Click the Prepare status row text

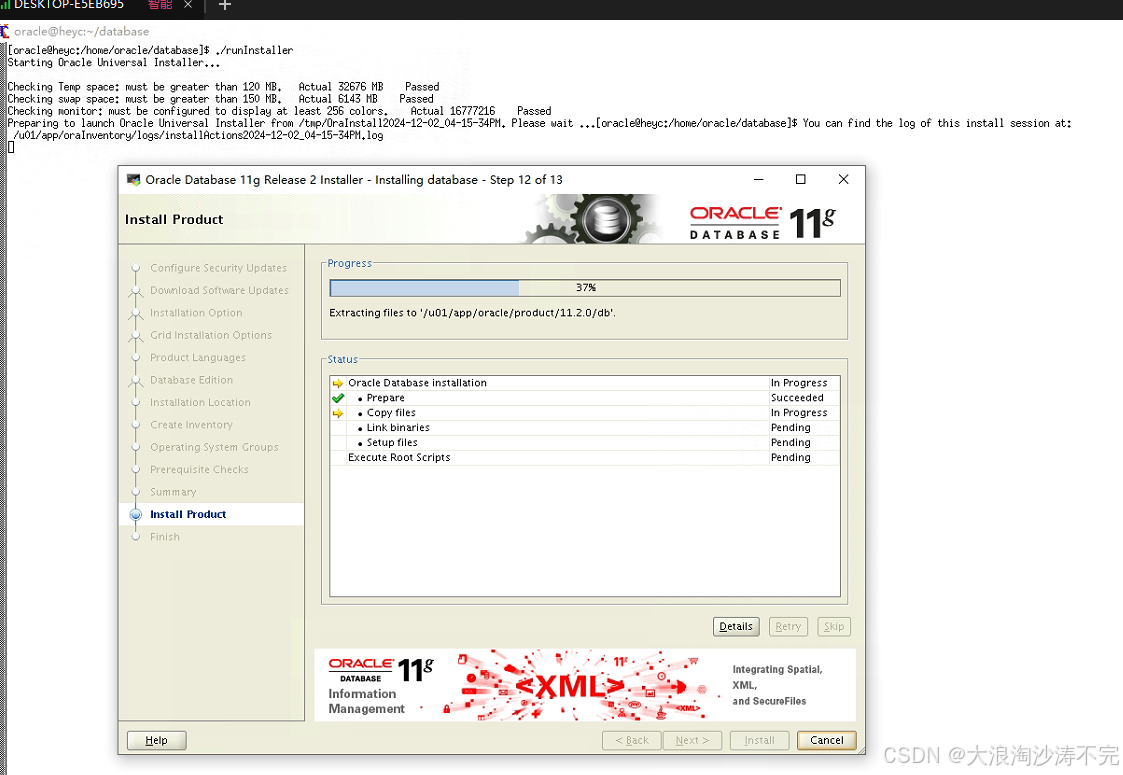pyautogui.click(x=385, y=398)
